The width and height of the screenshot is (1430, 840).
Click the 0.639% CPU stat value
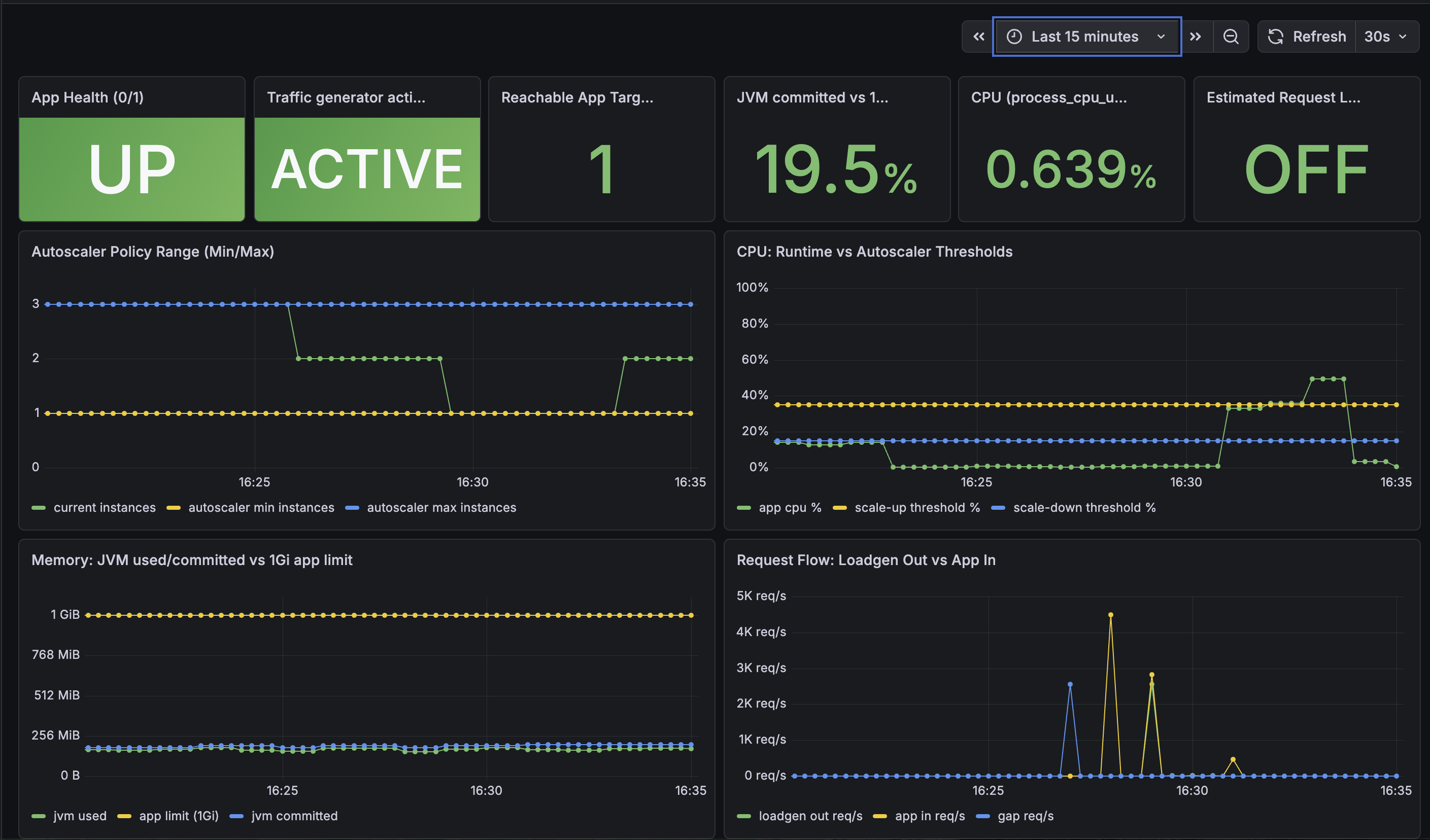[1071, 169]
